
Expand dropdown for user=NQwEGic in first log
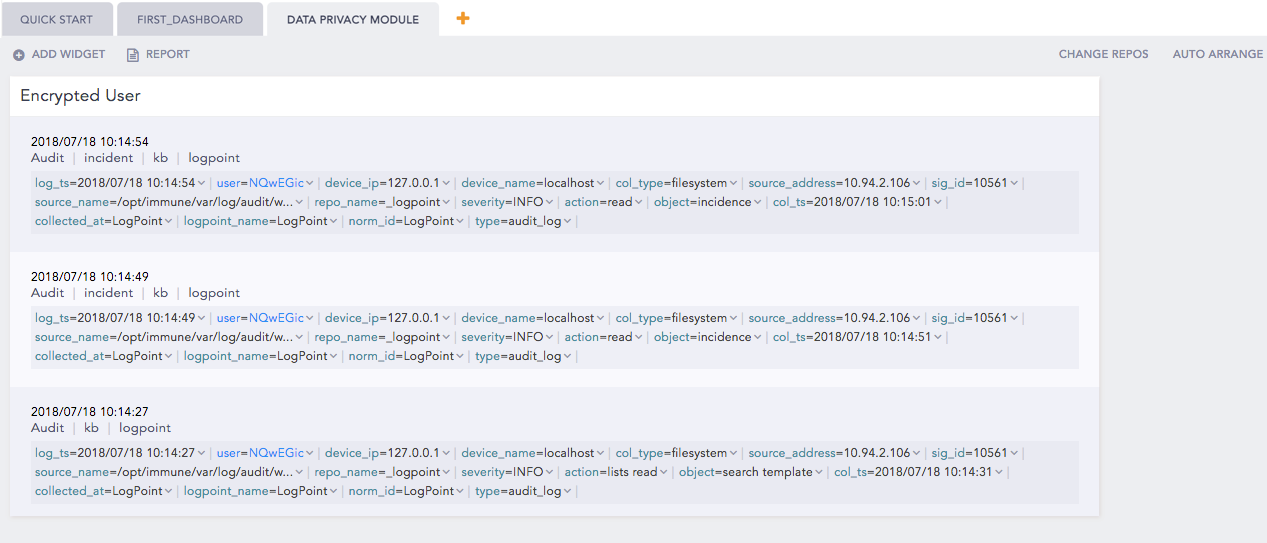click(310, 183)
